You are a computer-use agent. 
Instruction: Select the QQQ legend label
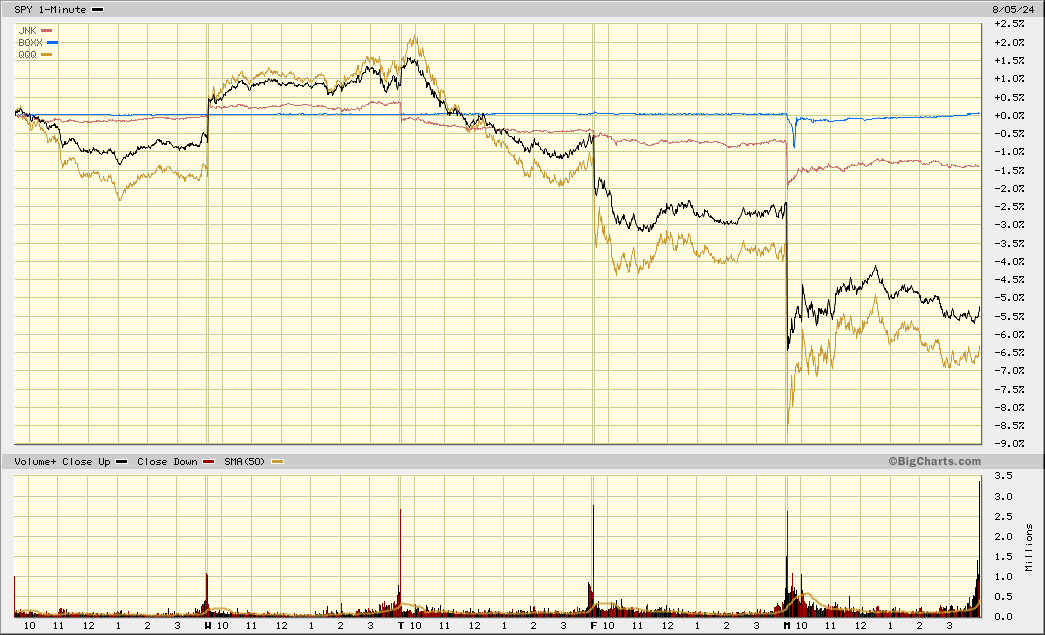tap(27, 55)
